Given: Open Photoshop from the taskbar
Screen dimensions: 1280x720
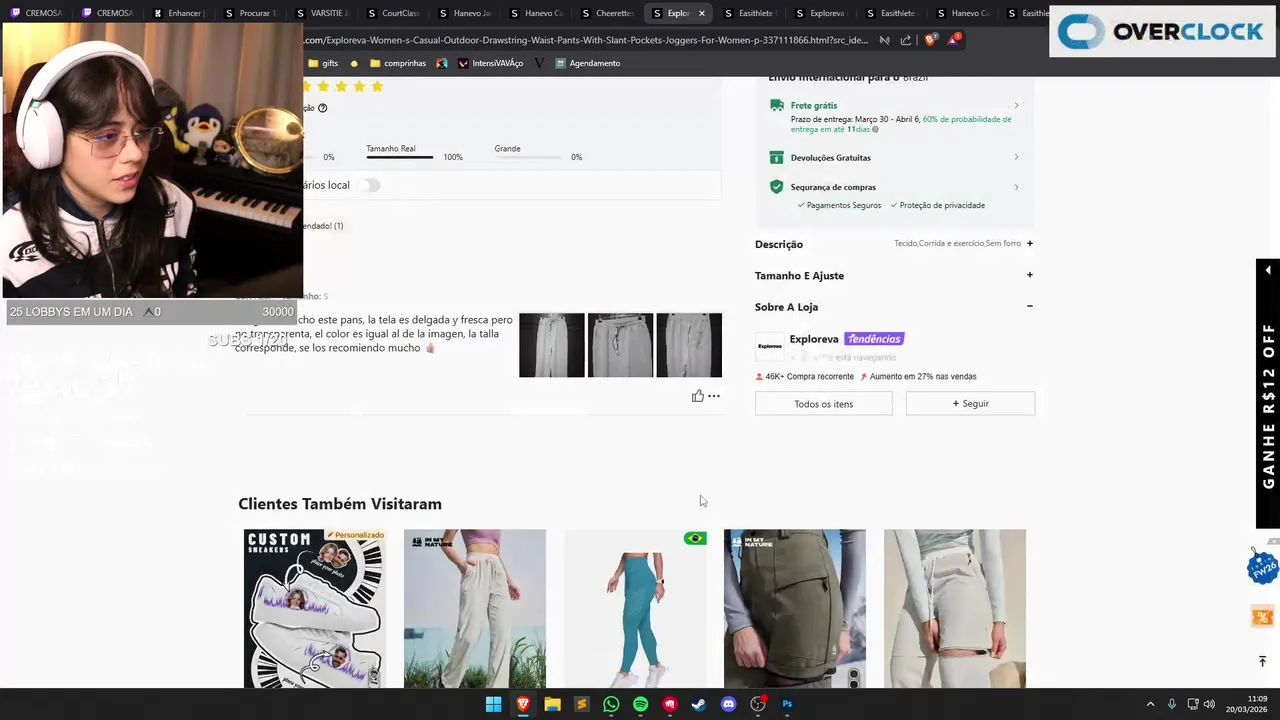Looking at the screenshot, I should pos(787,704).
